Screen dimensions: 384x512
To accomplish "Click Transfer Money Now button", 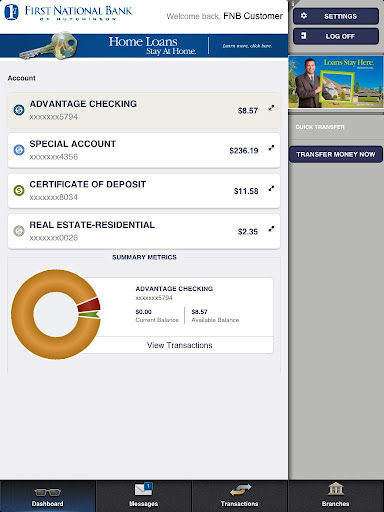I will tap(336, 154).
